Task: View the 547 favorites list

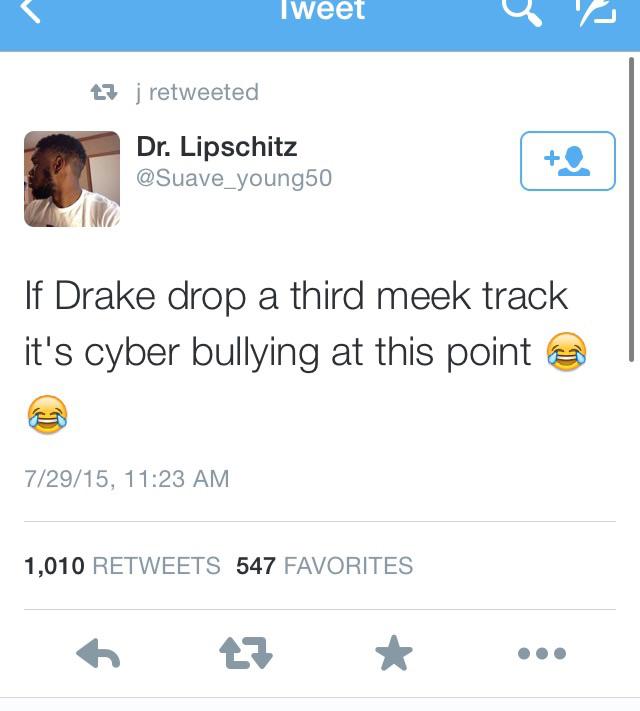Action: tap(325, 566)
